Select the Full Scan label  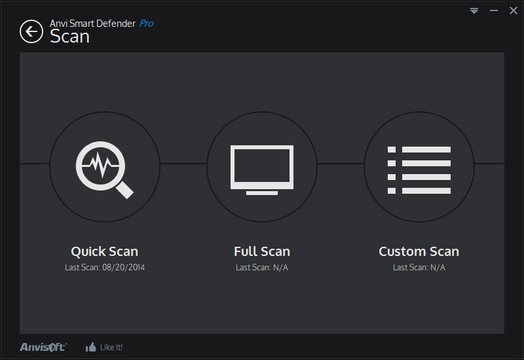tap(262, 251)
